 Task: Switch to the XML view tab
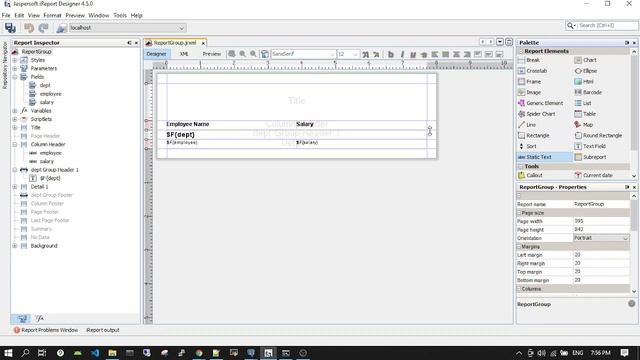tap(184, 54)
